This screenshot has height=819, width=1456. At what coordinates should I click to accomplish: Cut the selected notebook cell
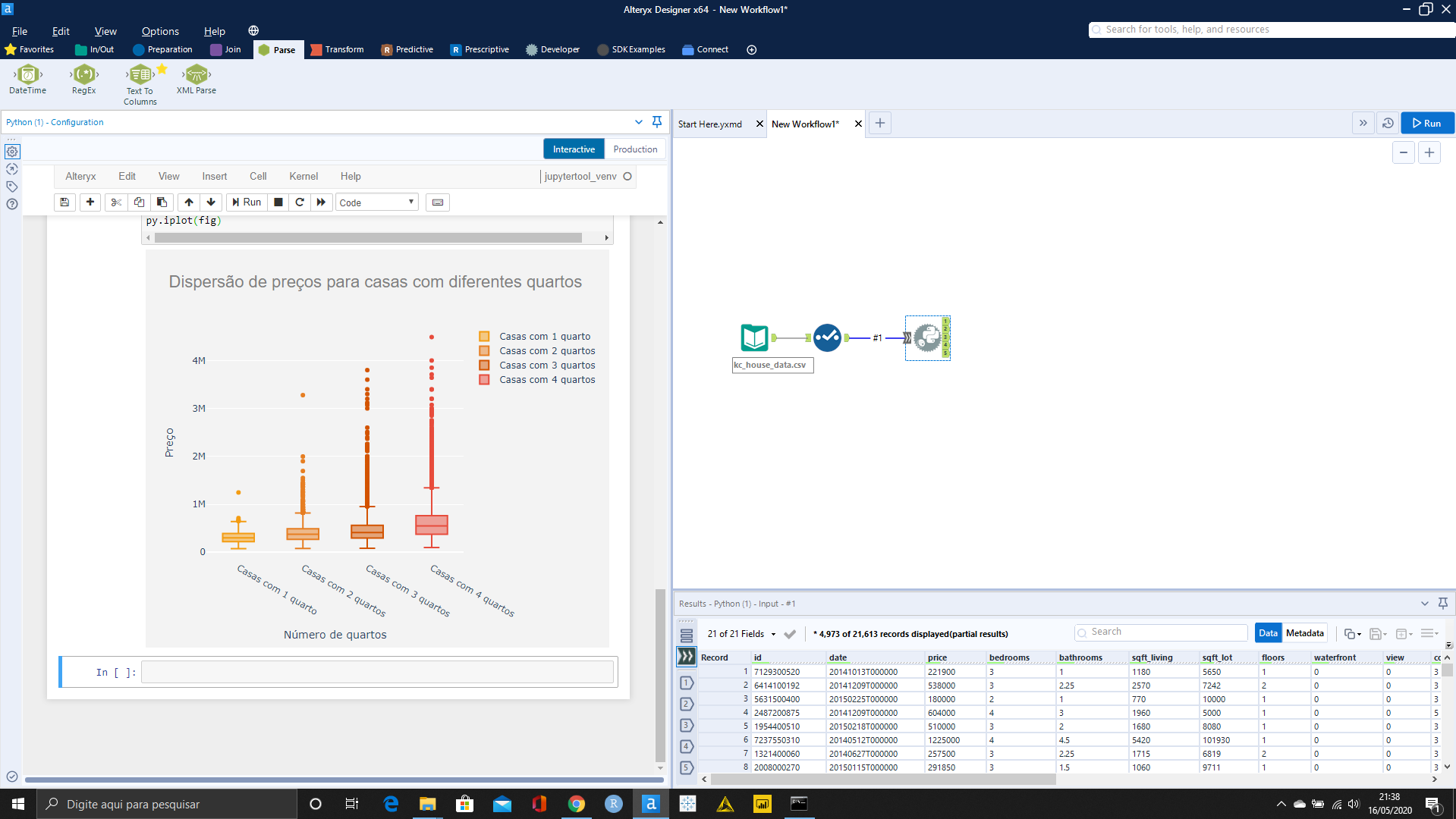[x=116, y=202]
